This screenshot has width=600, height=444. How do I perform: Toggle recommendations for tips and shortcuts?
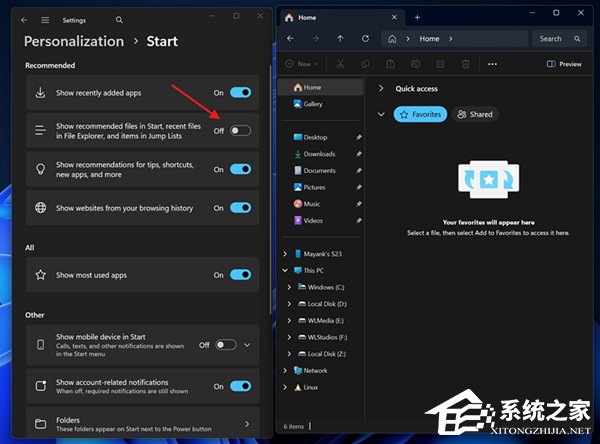pos(241,169)
